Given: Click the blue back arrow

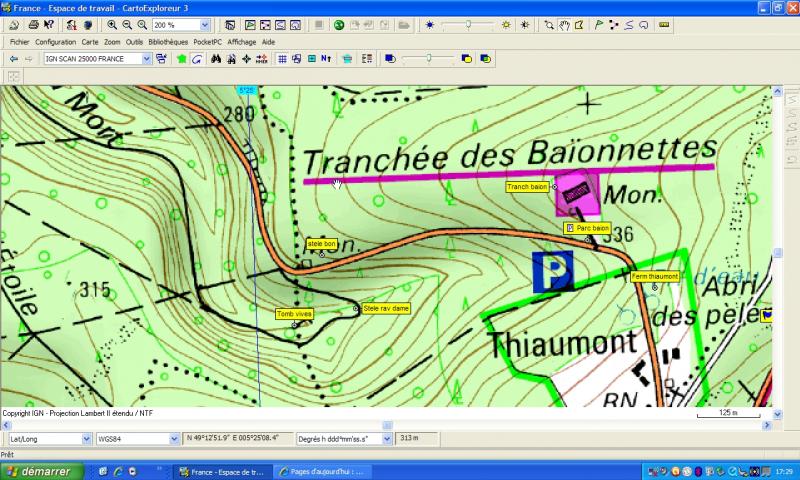Looking at the screenshot, I should [x=14, y=59].
